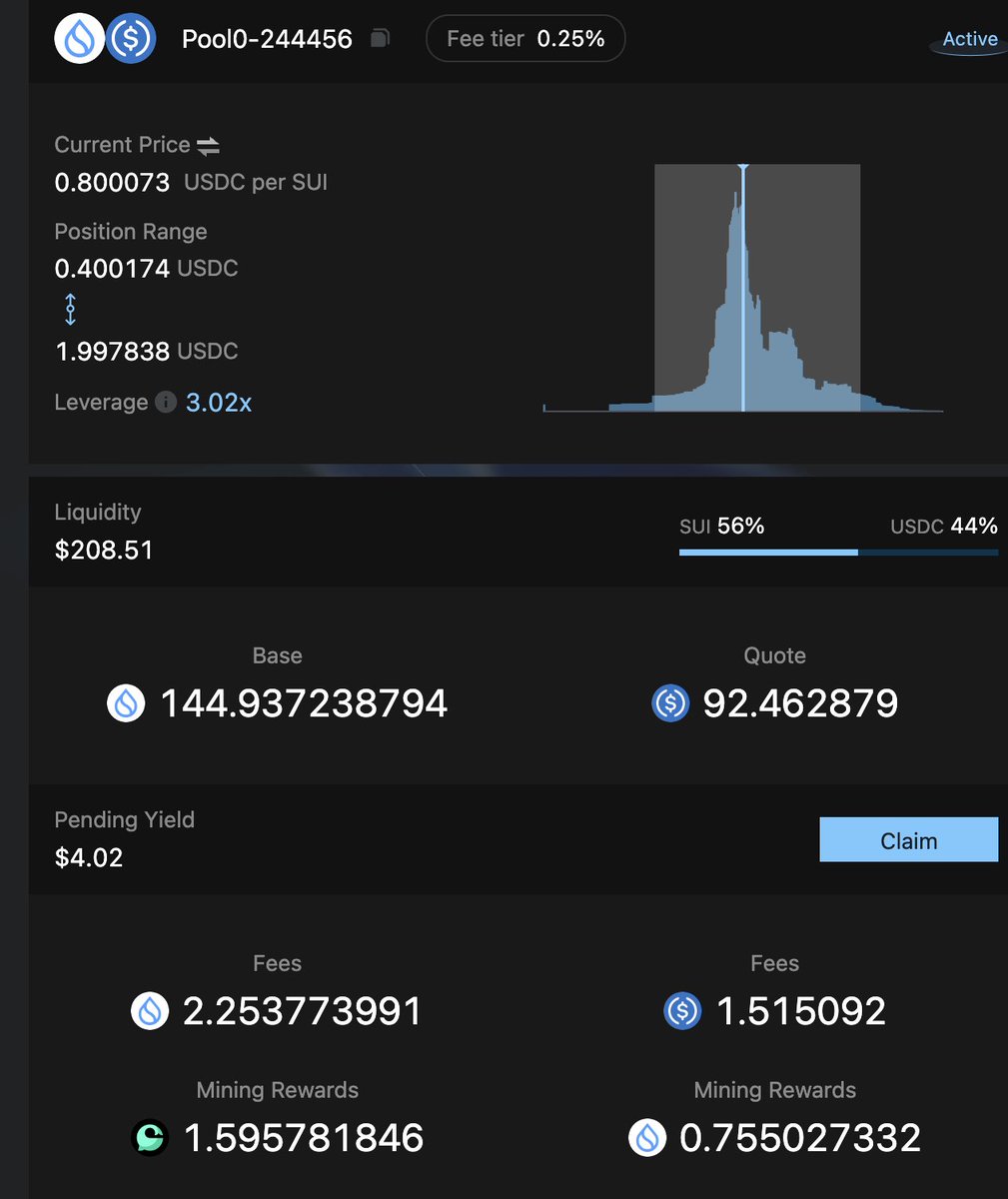Click the CETUS token icon under Mining Rewards
Viewport: 1008px width, 1199px height.
(x=148, y=1137)
